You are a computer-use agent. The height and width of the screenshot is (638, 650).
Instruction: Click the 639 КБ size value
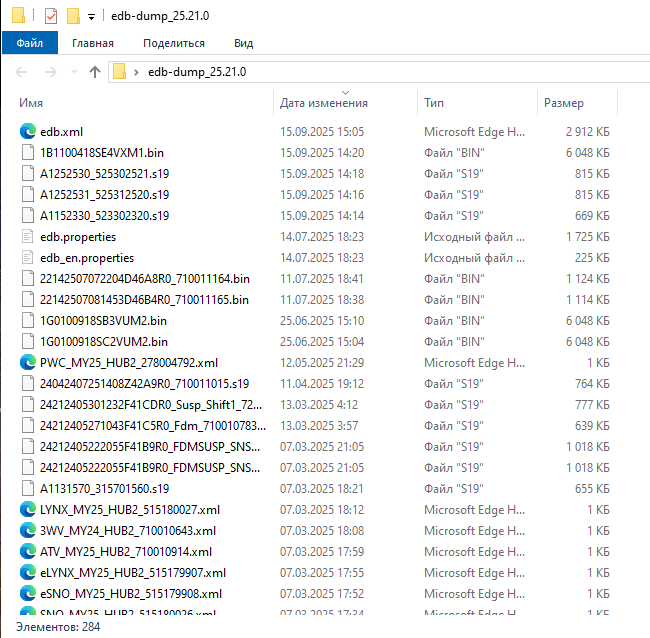(x=592, y=426)
